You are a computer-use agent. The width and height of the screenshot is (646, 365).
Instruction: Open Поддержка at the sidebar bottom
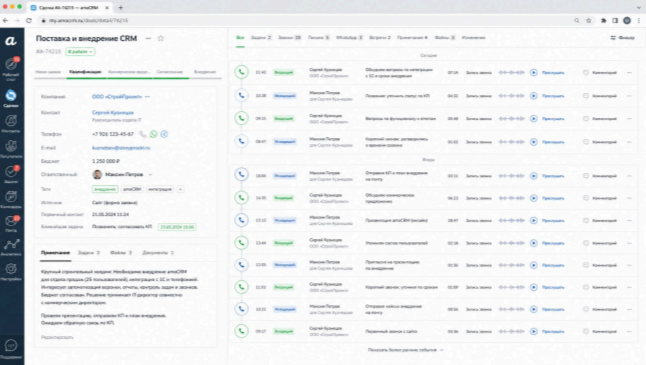(11, 349)
